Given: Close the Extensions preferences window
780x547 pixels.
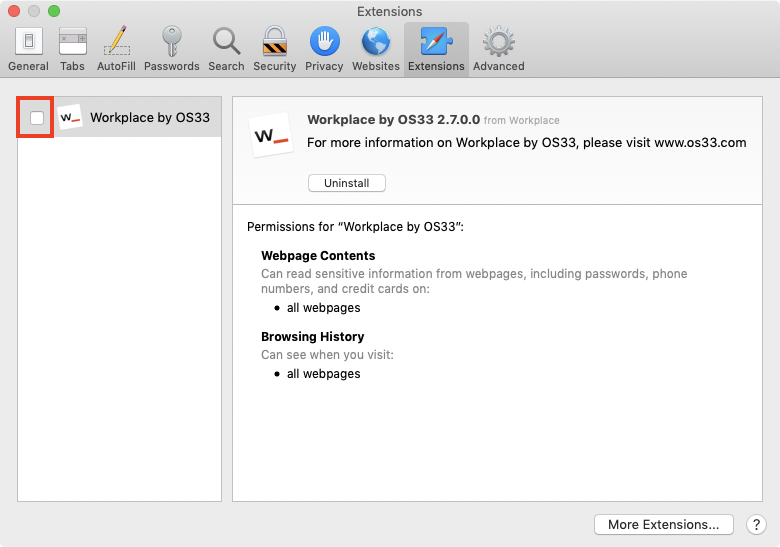Looking at the screenshot, I should [14, 11].
